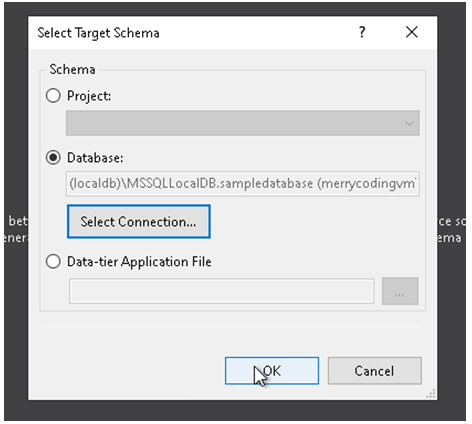
Task: Click the Data-tier Application File label
Action: [x=139, y=262]
